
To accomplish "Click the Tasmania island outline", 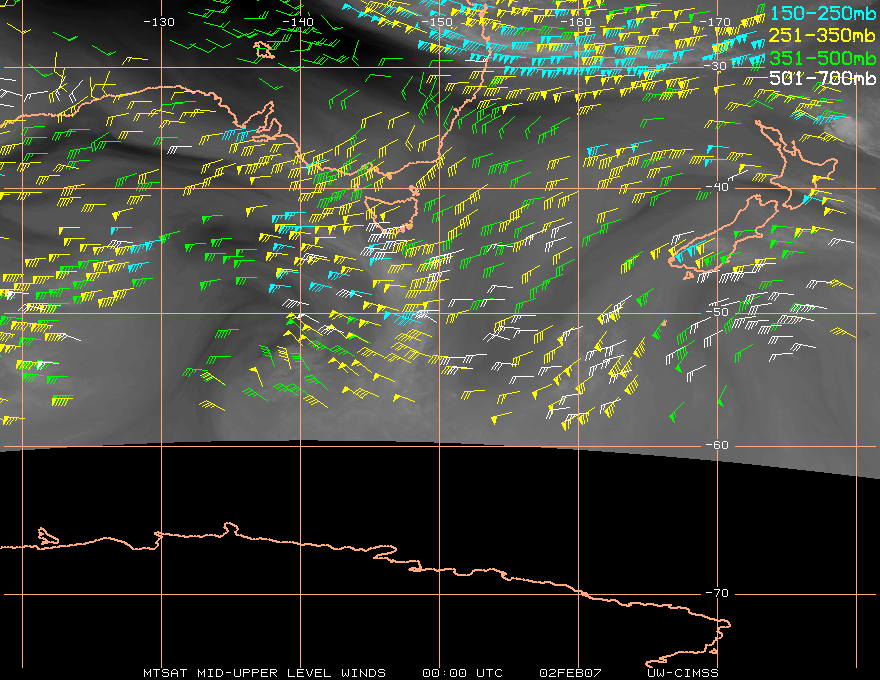I will pyautogui.click(x=388, y=213).
